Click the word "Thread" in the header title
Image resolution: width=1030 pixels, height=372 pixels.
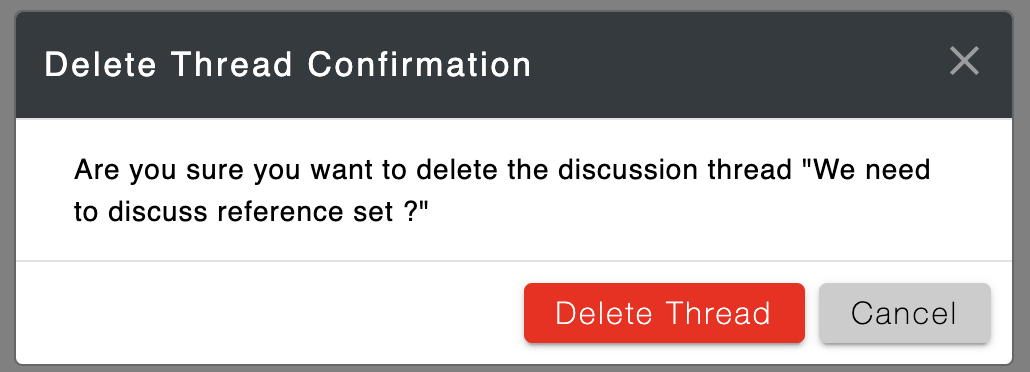click(232, 65)
